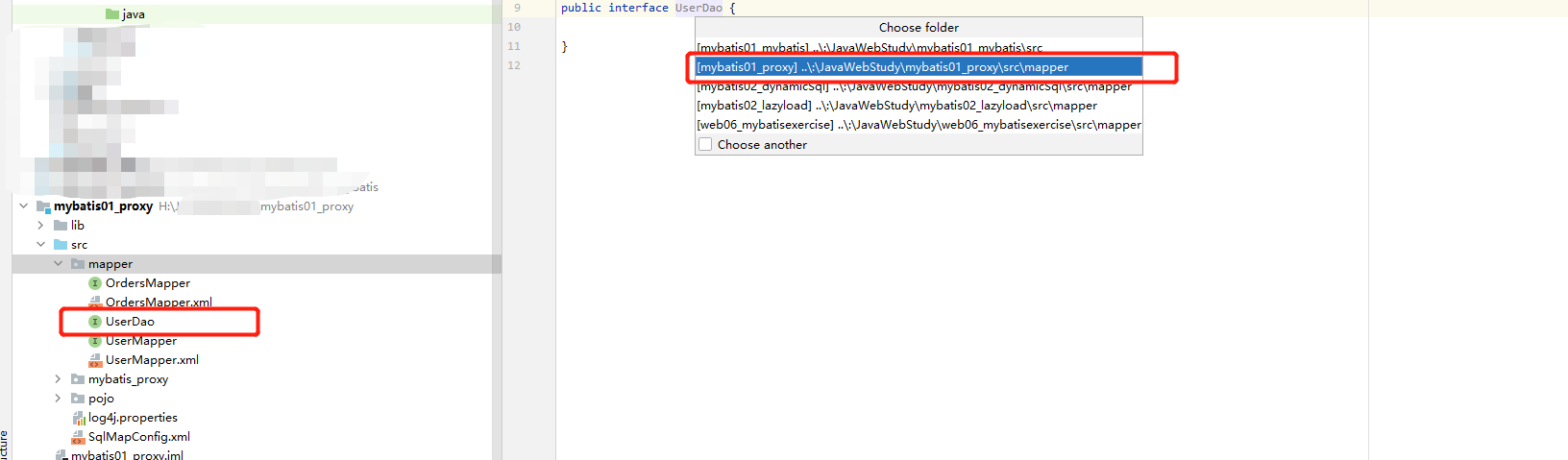Click the UserMapper.xml file icon

coord(95,360)
